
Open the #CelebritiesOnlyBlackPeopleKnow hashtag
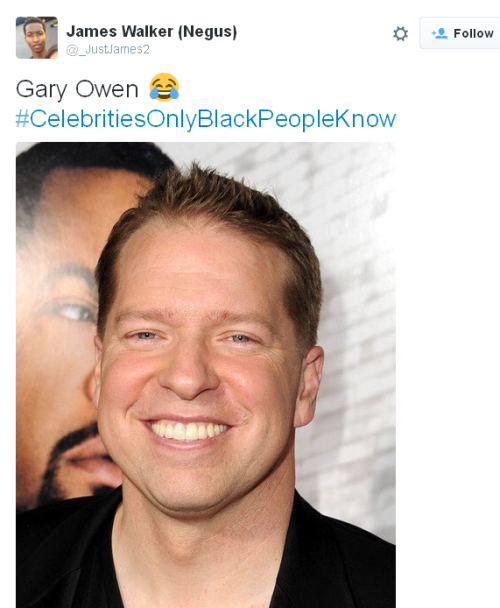(206, 119)
